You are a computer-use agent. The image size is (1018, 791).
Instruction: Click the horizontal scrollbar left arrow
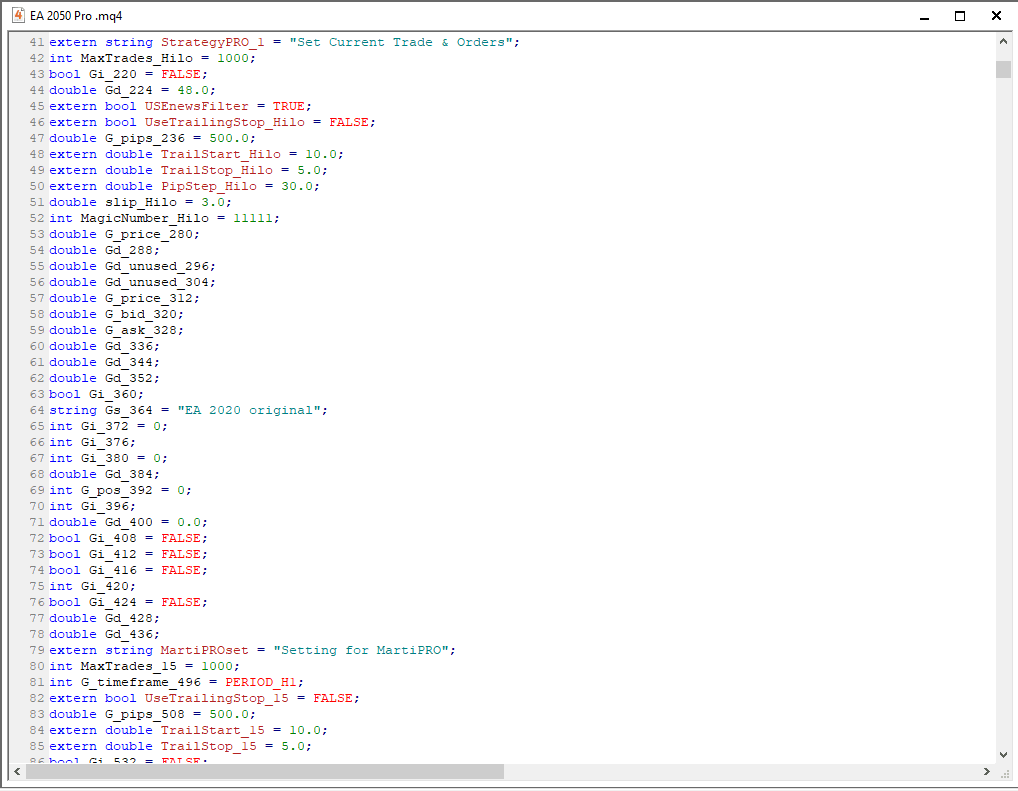tap(17, 772)
